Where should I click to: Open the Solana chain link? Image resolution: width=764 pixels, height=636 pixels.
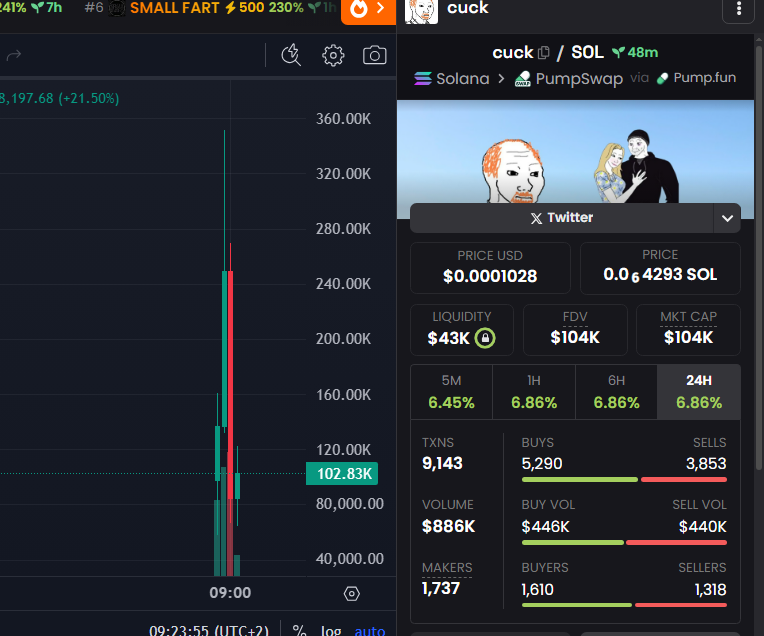(452, 78)
